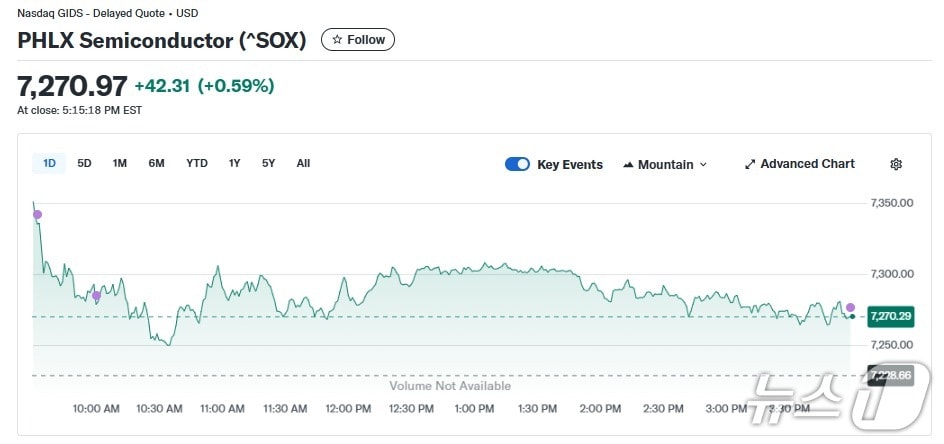Click the 7,270.29 current price label
This screenshot has width=944, height=444.
pyautogui.click(x=889, y=316)
